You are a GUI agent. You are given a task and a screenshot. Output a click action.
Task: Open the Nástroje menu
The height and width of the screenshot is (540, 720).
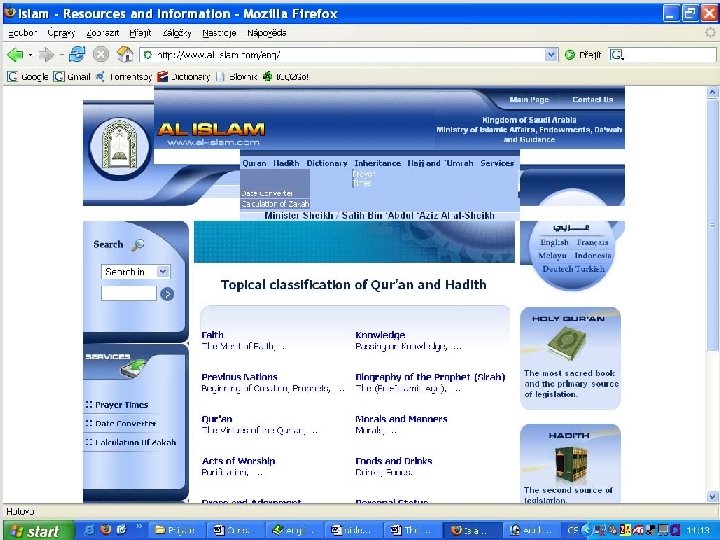219,33
